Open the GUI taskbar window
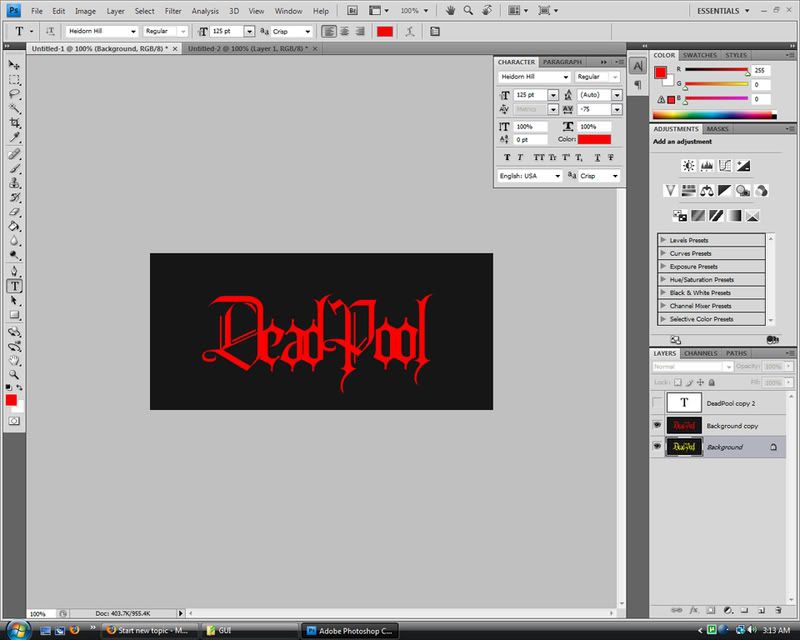Image resolution: width=800 pixels, height=640 pixels. pos(249,631)
